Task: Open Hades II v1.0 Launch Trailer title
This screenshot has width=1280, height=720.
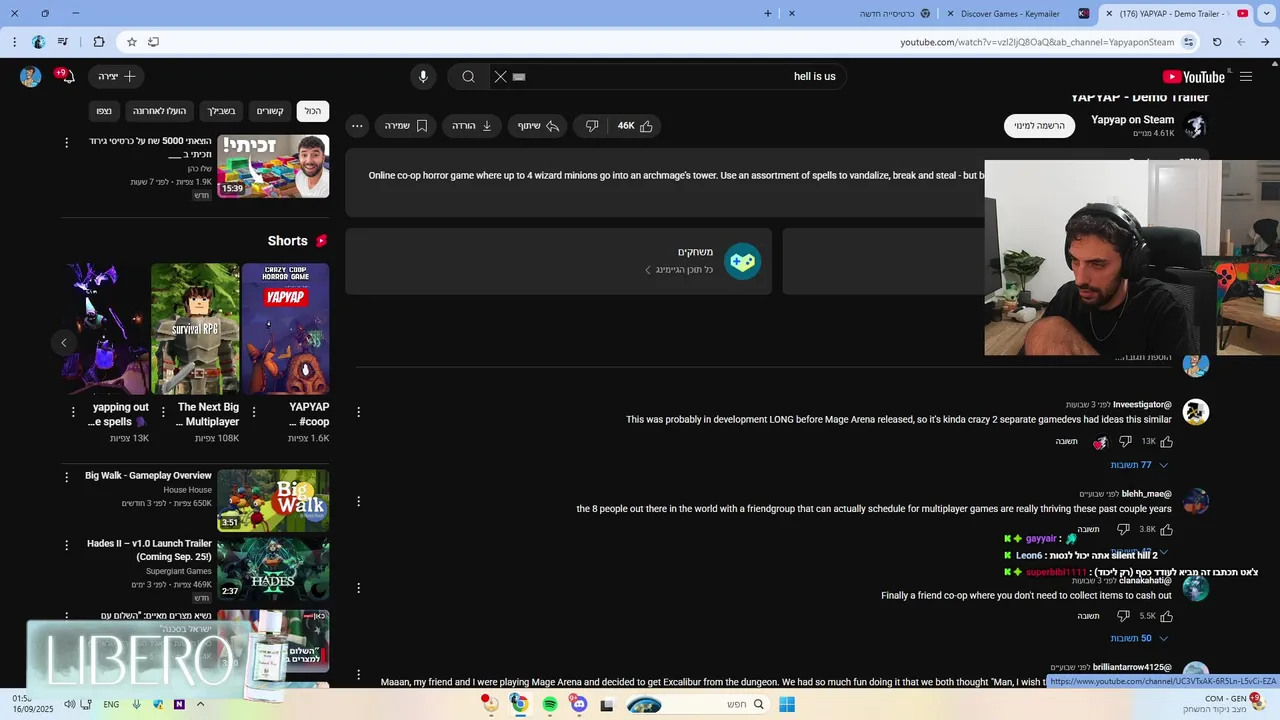Action: (149, 550)
